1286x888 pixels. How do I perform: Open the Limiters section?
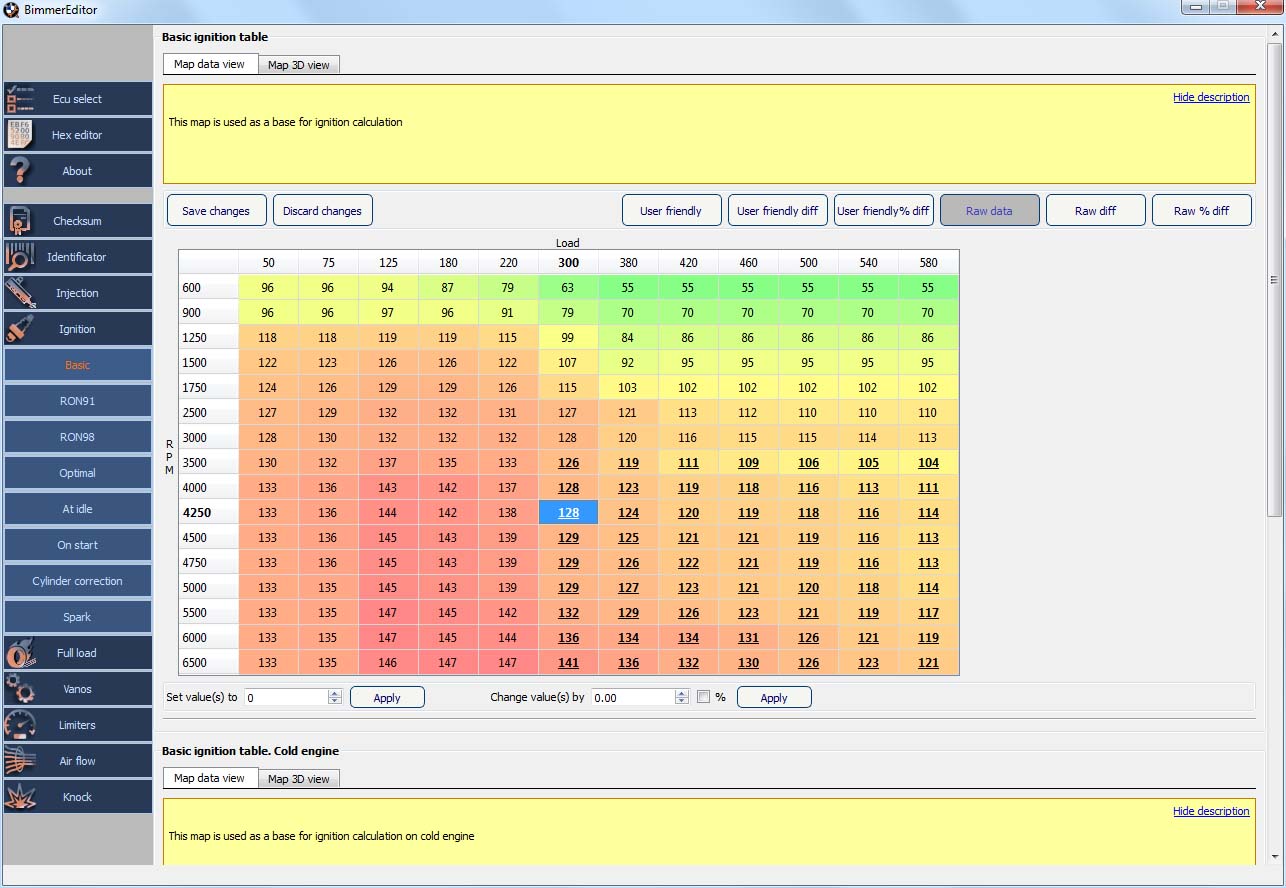[x=78, y=725]
